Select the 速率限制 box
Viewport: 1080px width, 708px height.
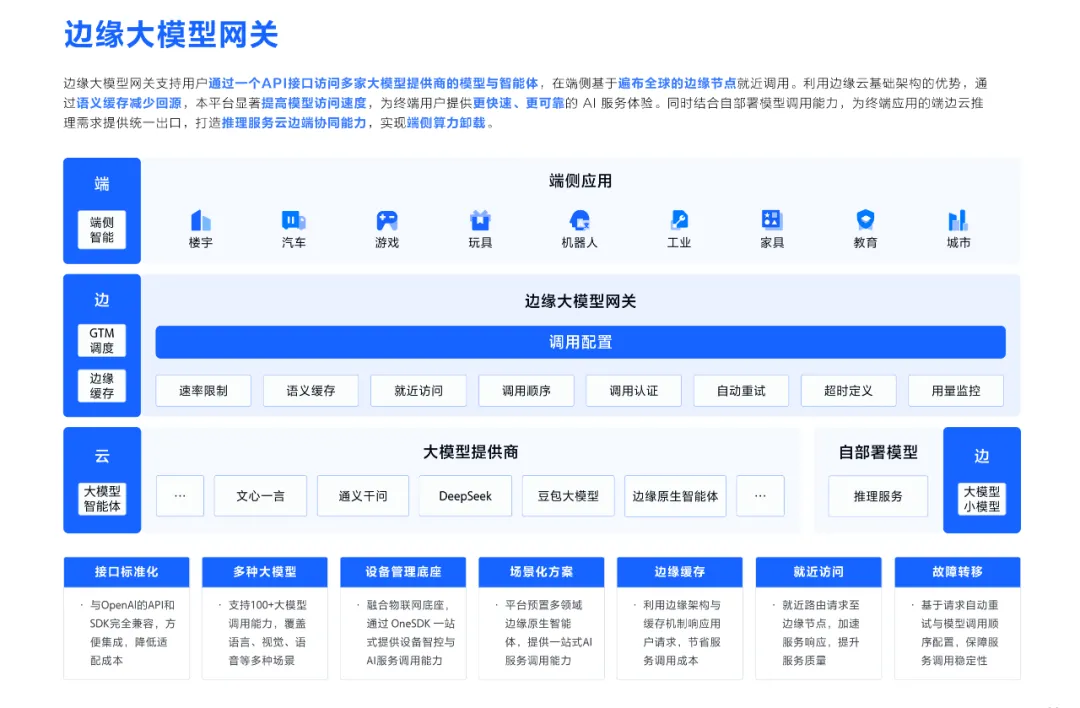click(x=203, y=391)
